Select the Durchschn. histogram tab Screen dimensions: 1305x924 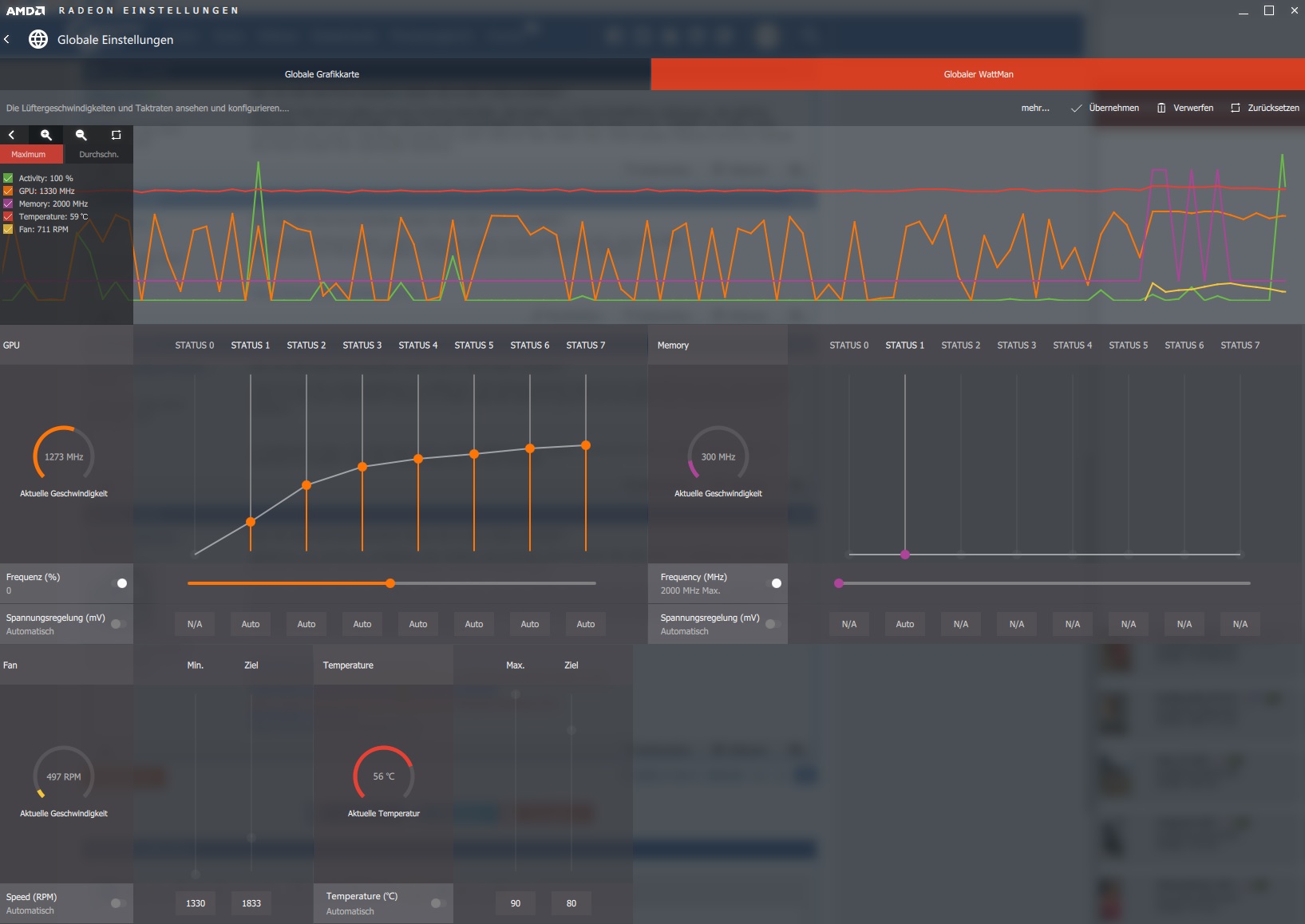98,154
